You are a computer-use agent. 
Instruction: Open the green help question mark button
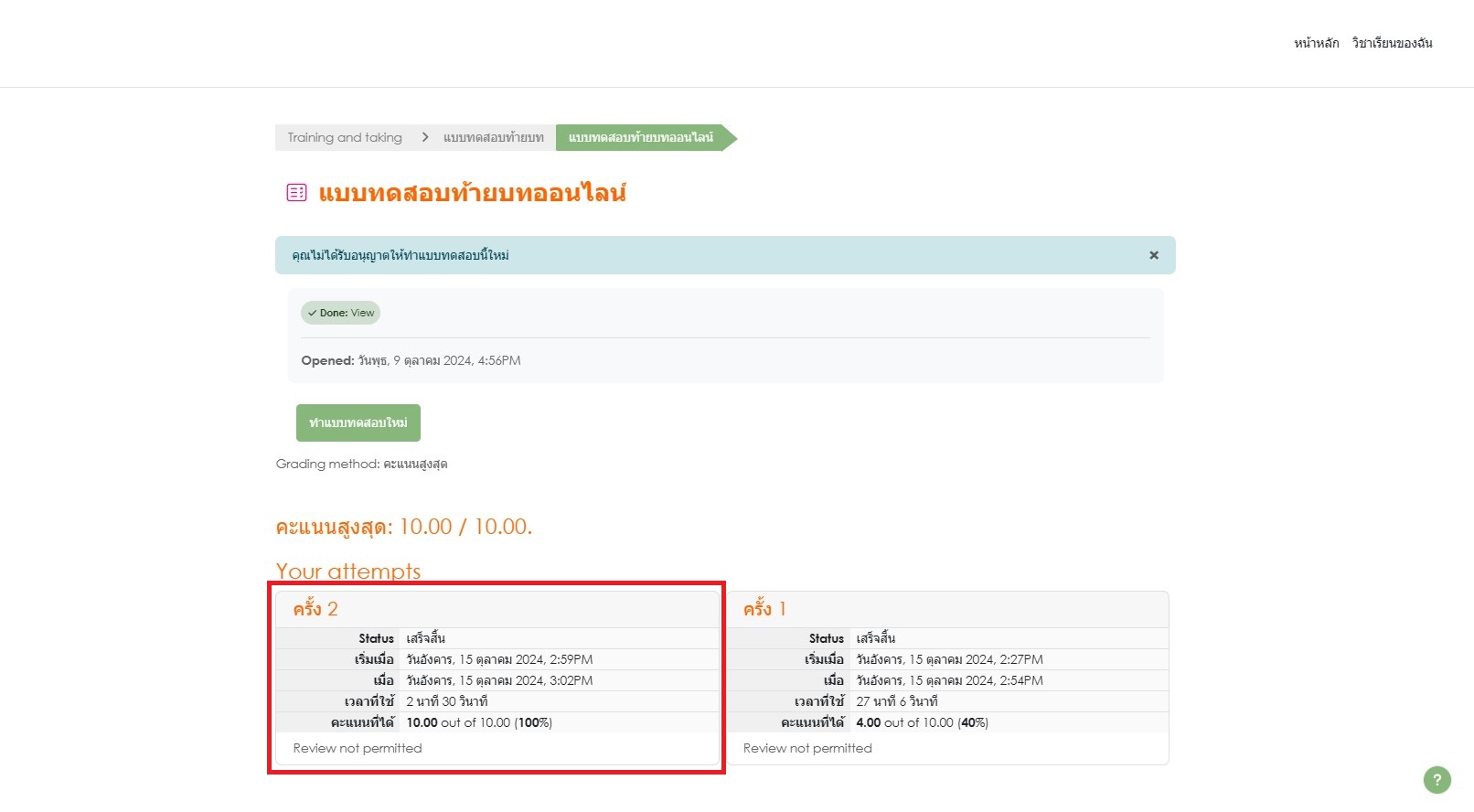(x=1437, y=780)
